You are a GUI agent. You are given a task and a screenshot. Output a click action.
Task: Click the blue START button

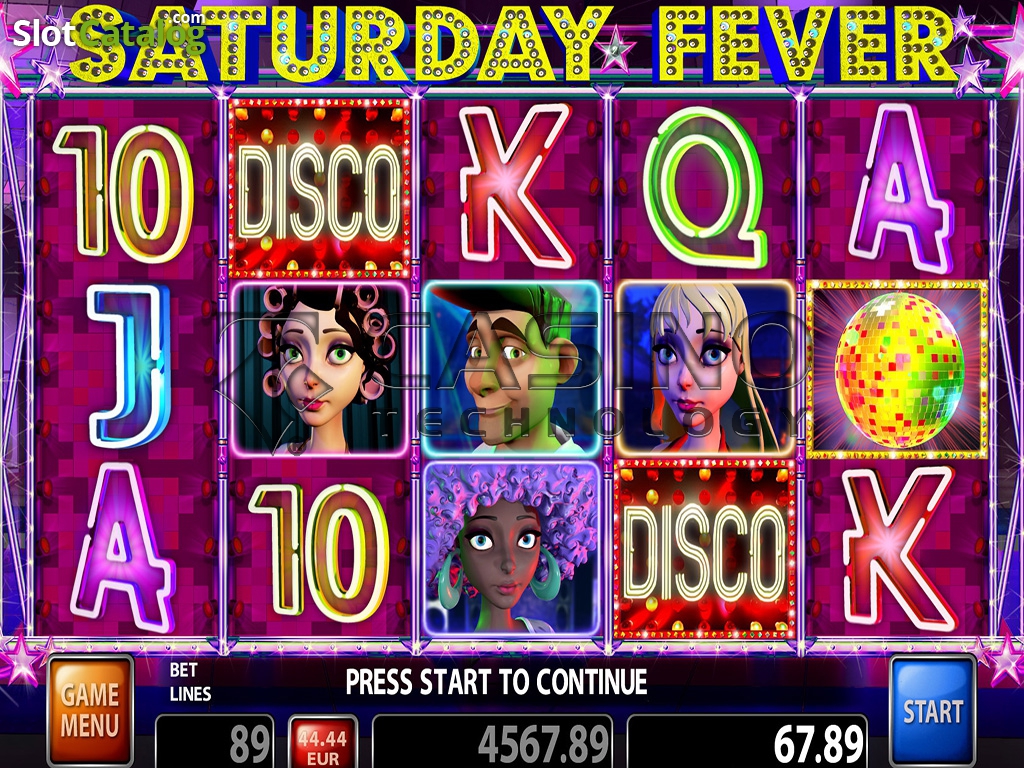pyautogui.click(x=933, y=712)
